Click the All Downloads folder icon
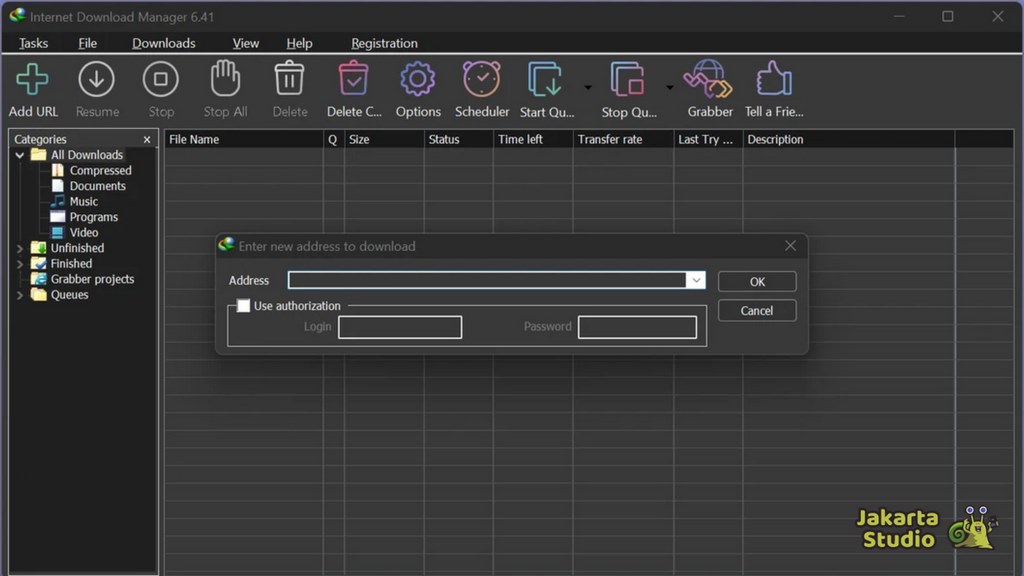 click(x=39, y=155)
